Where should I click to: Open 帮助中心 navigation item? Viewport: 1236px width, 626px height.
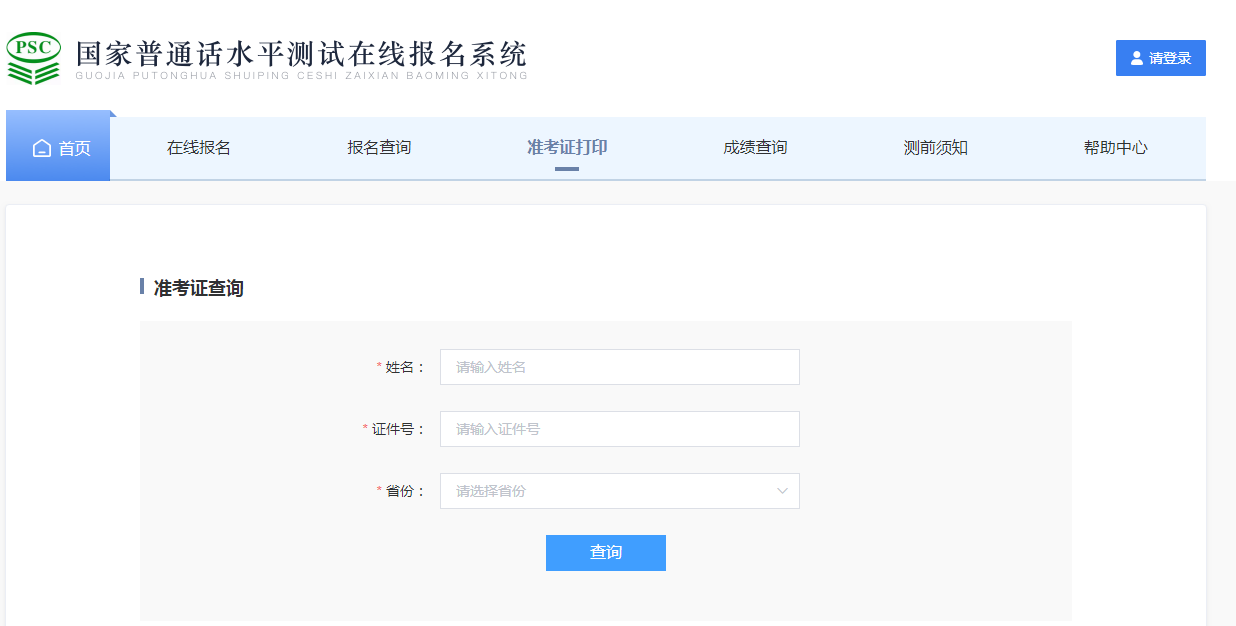pyautogui.click(x=1115, y=148)
